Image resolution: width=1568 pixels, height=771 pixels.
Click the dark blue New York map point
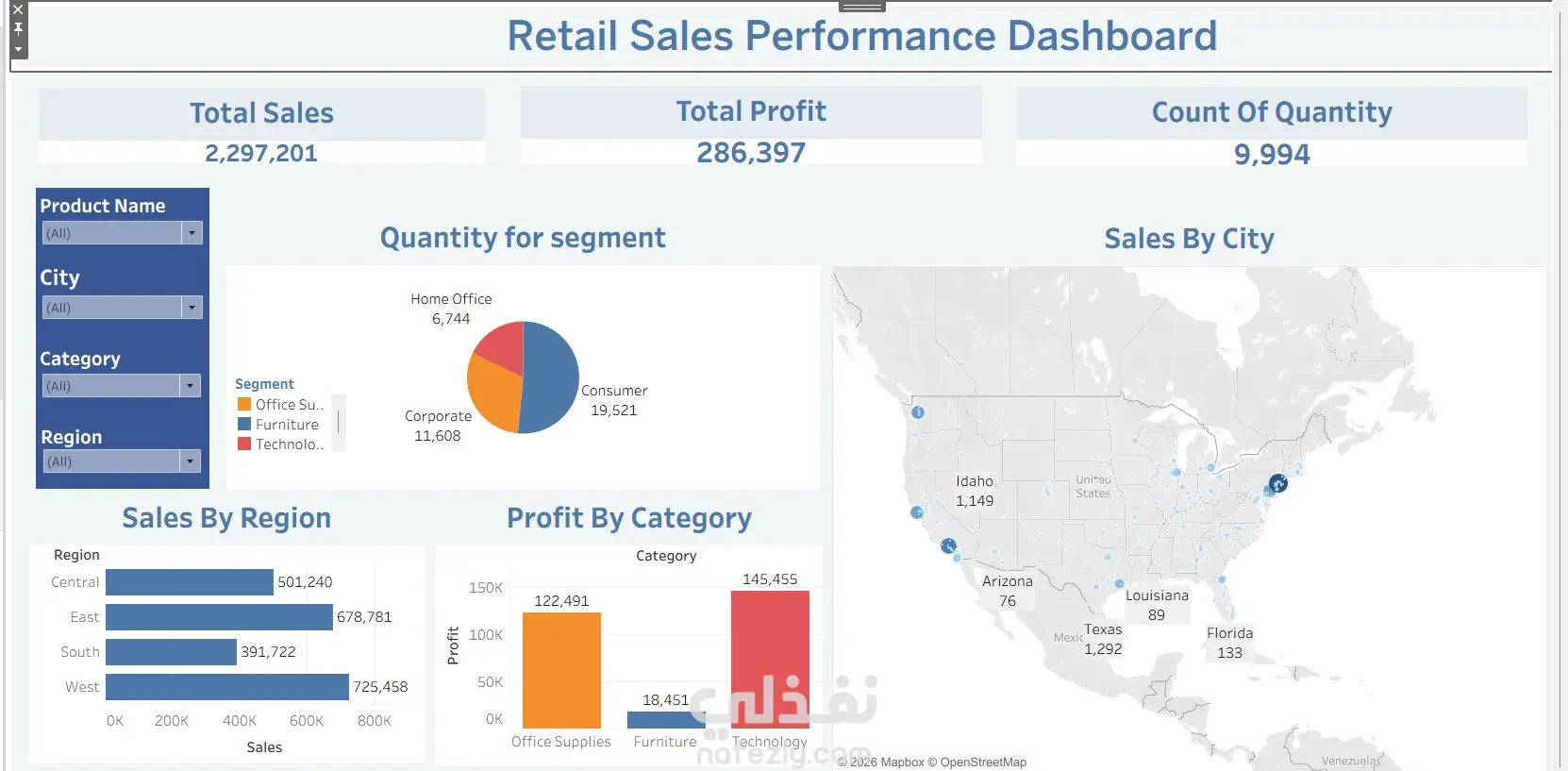1277,484
